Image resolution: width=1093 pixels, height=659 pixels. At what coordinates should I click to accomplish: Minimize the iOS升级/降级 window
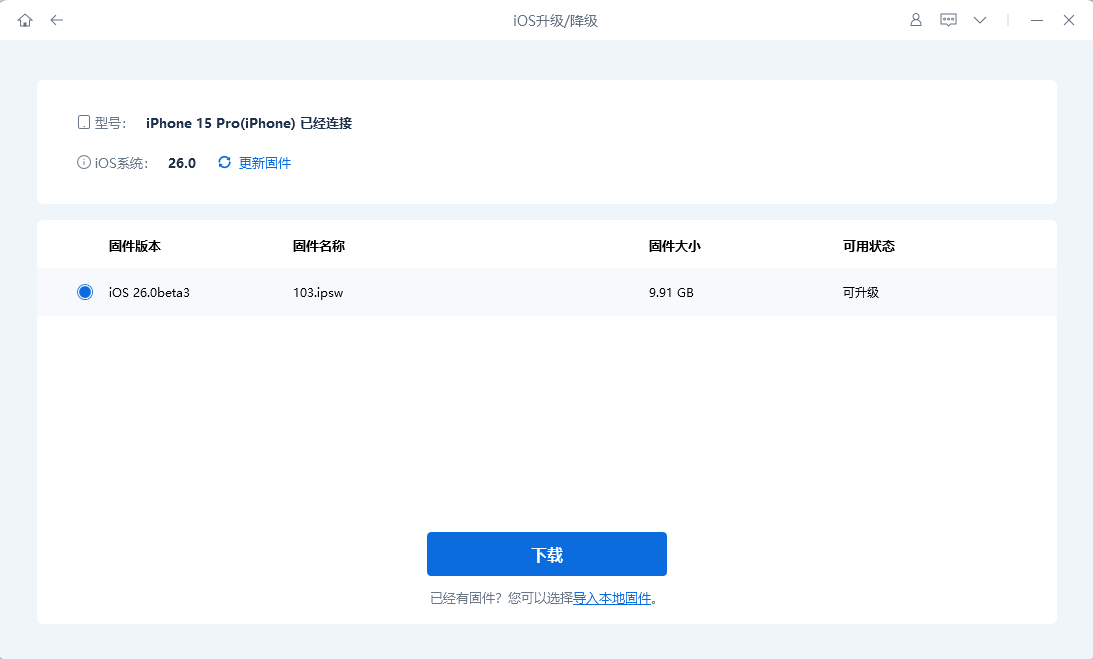[1037, 20]
